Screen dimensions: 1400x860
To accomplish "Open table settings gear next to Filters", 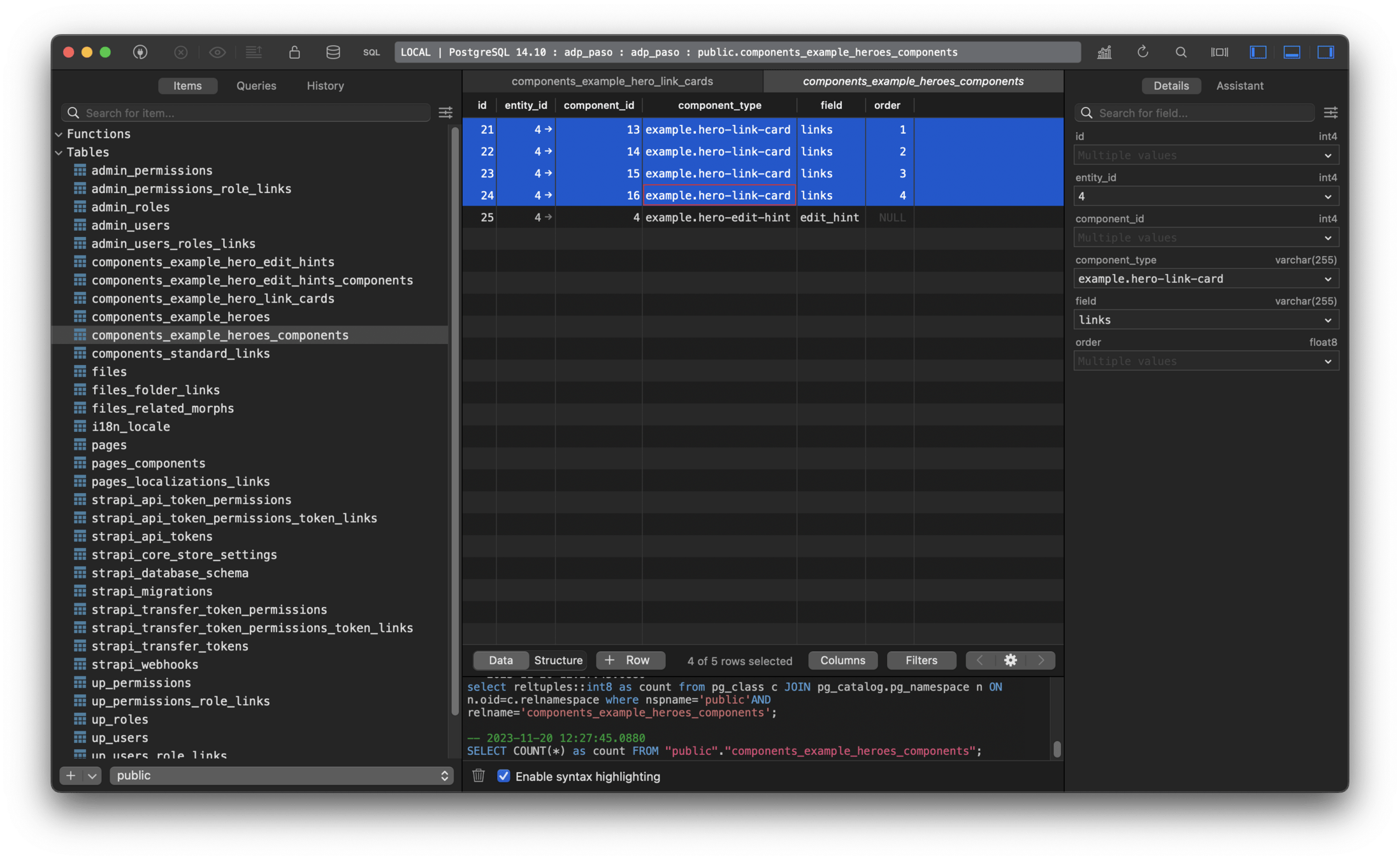I will click(x=1010, y=661).
